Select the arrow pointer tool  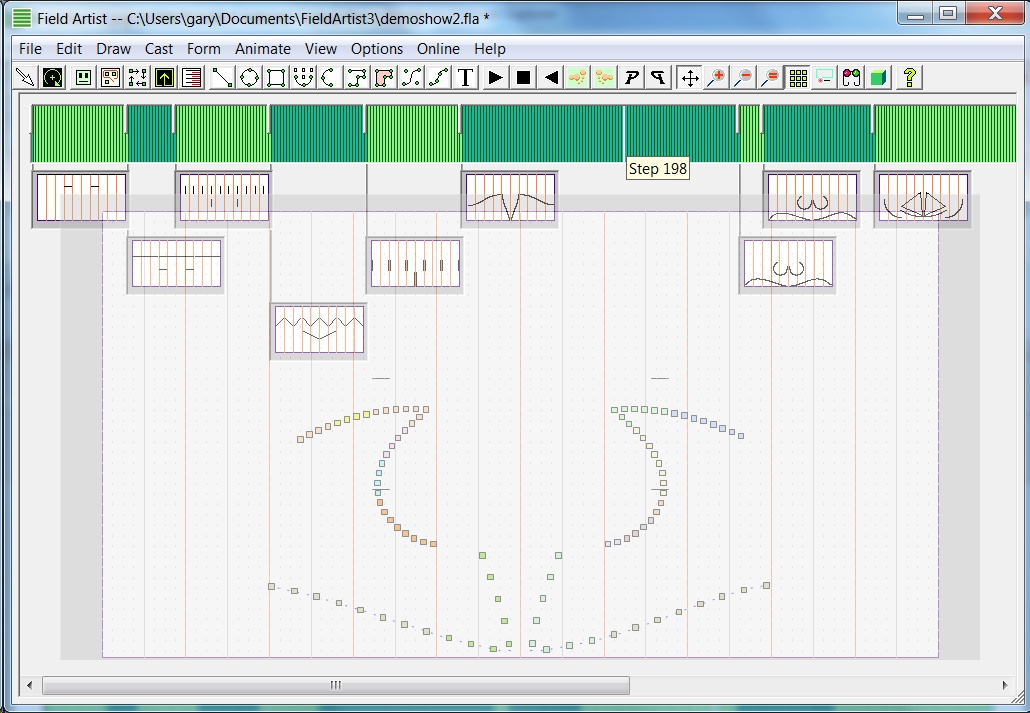26,77
